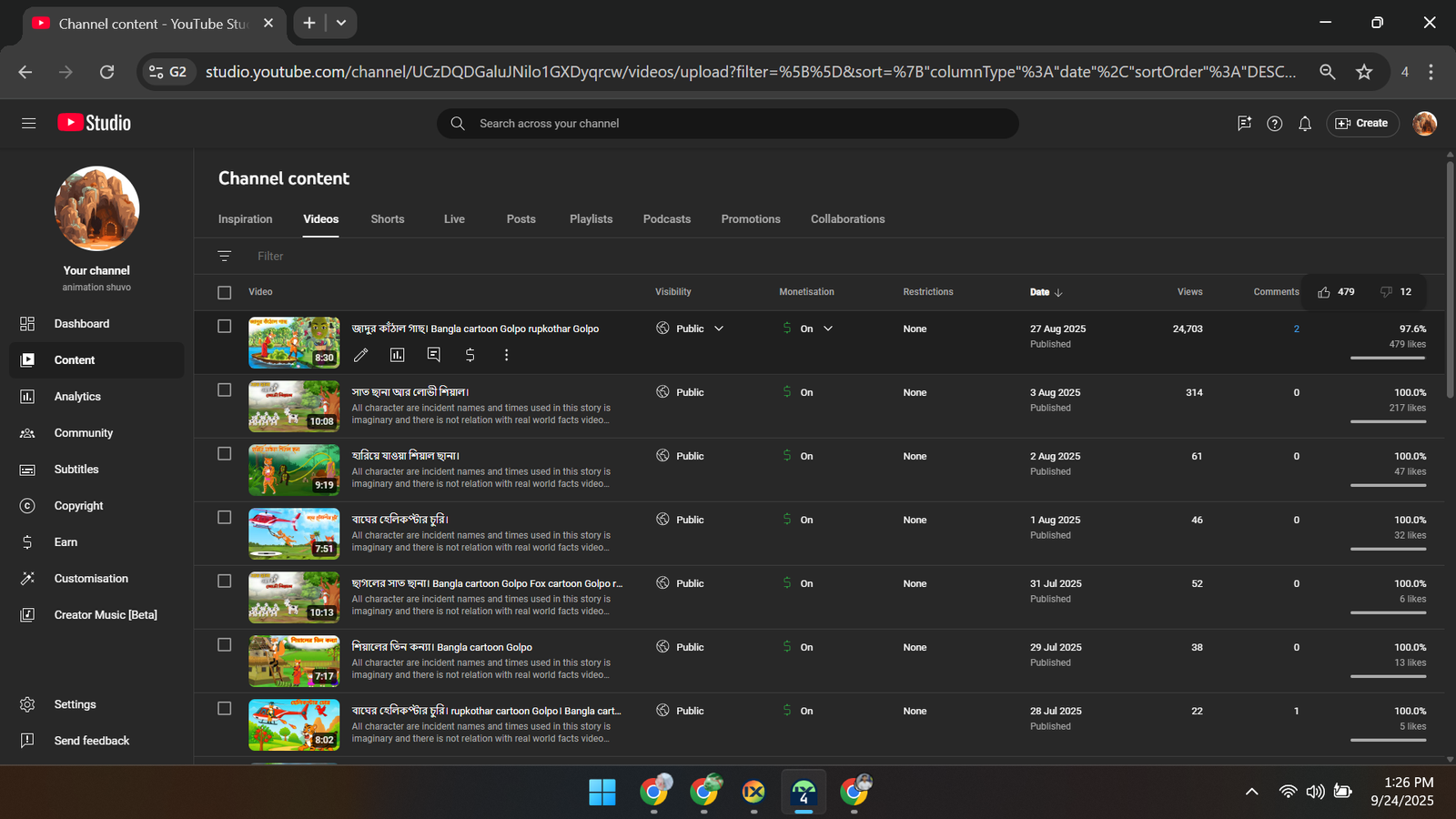Click the help question mark icon
1456x819 pixels.
(1275, 124)
